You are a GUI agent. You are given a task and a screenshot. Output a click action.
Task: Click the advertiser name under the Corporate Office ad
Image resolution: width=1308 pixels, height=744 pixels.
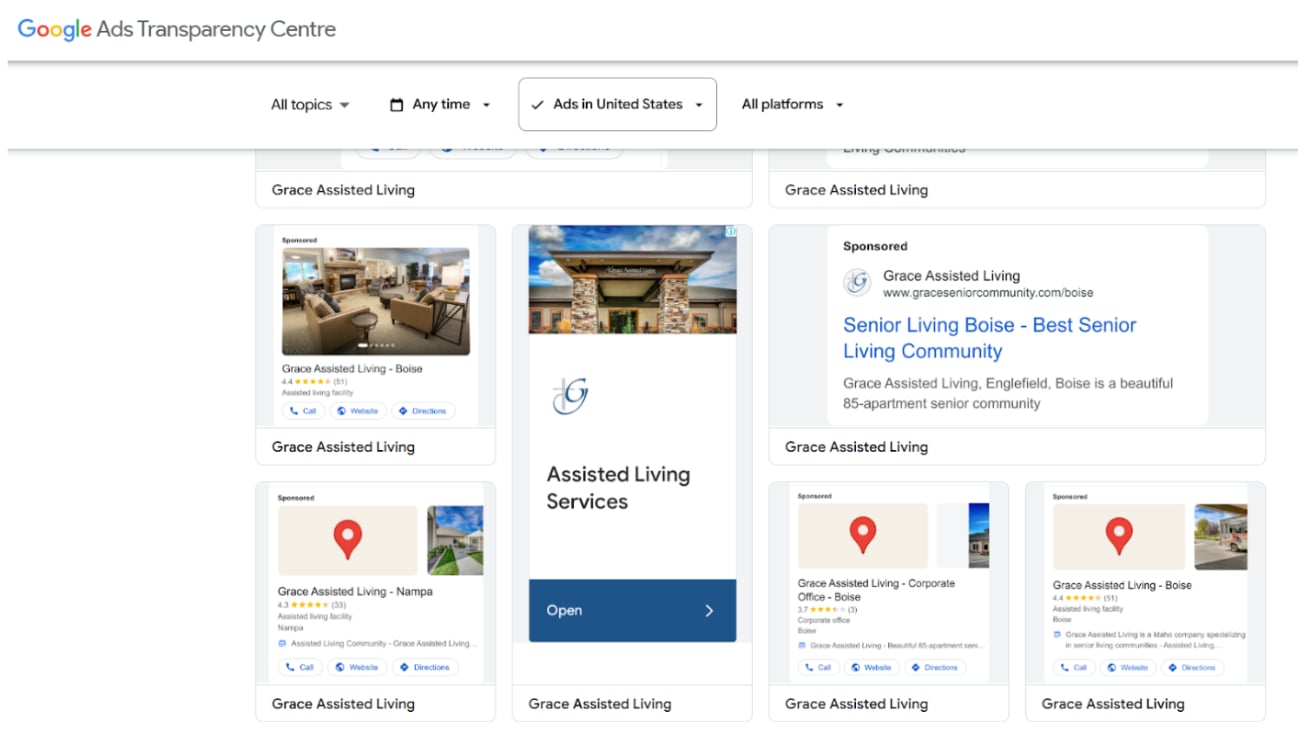(x=857, y=704)
